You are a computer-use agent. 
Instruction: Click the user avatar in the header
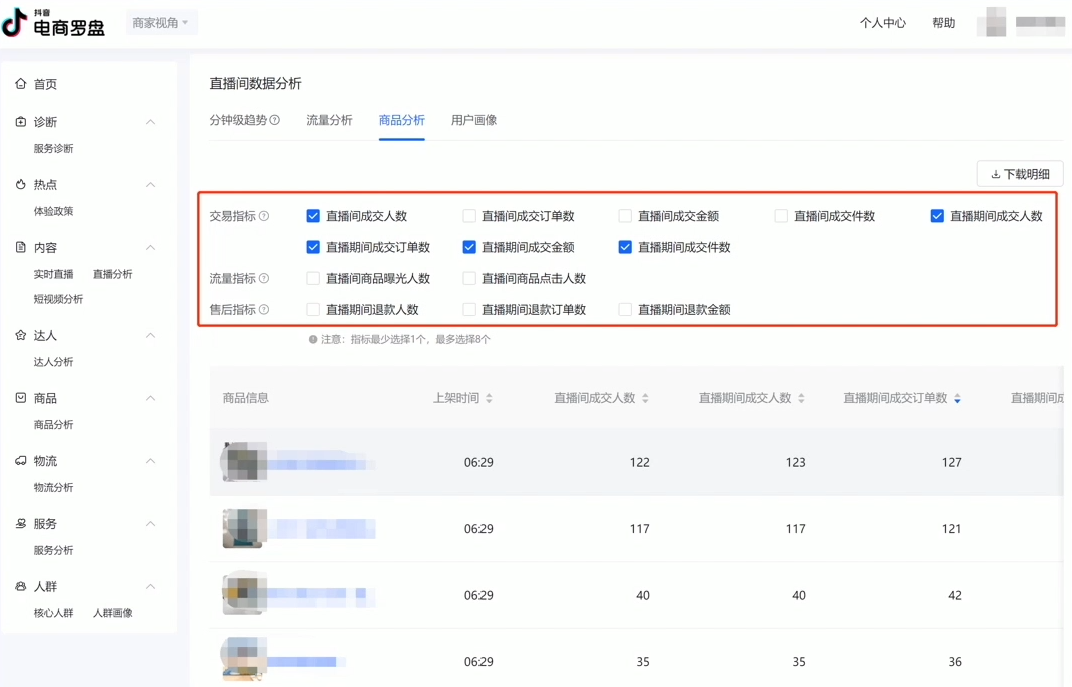pos(991,22)
